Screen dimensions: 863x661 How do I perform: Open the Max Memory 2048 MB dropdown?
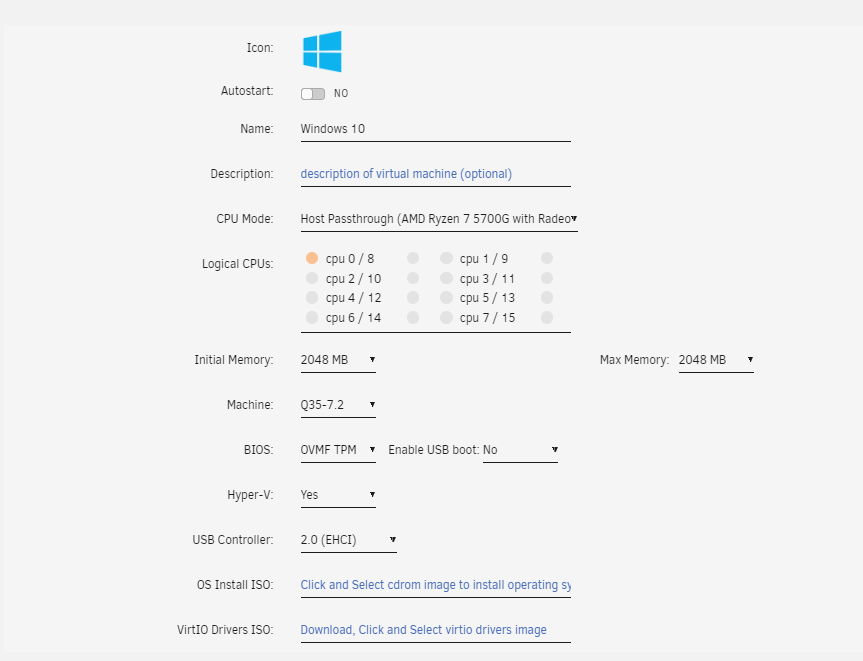click(x=716, y=360)
